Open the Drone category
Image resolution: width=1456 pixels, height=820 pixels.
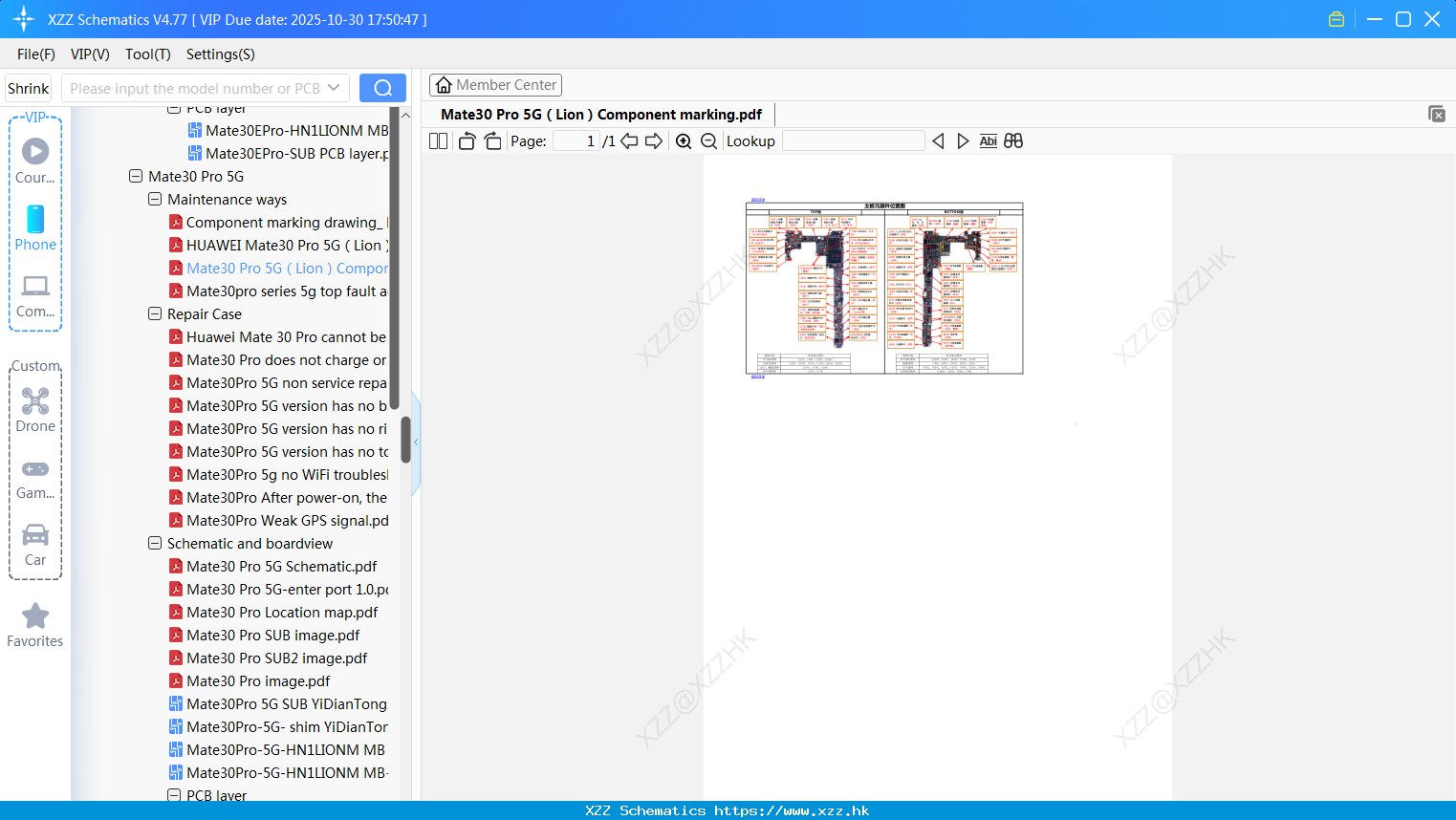click(35, 410)
